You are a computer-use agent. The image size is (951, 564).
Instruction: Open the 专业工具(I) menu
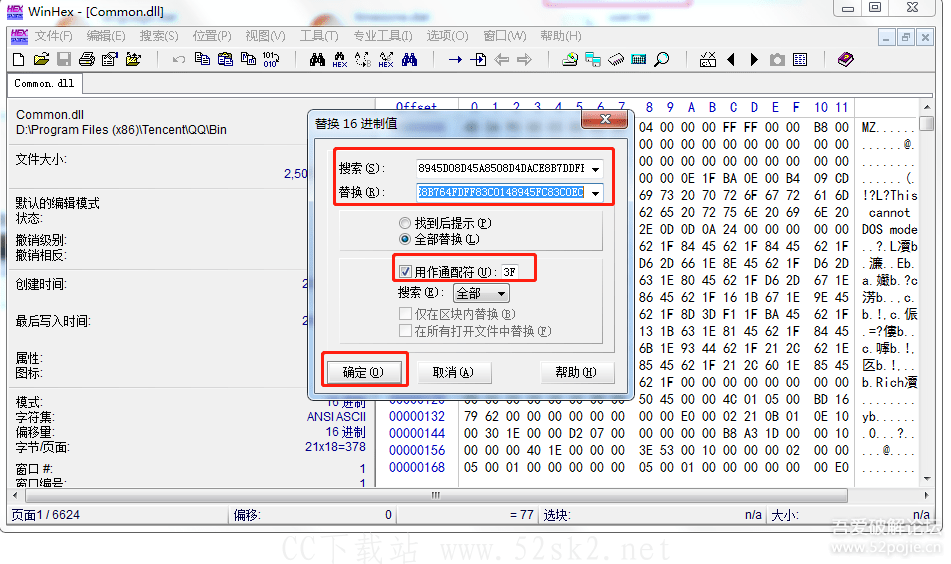[x=383, y=36]
